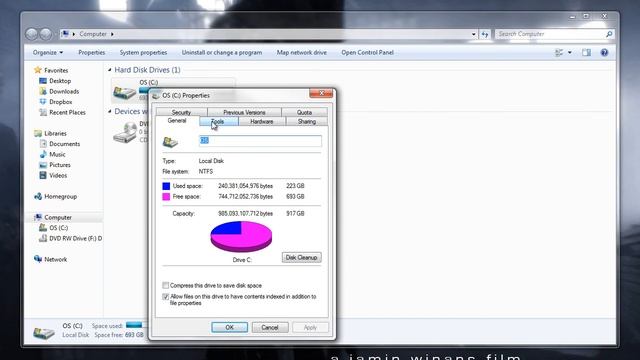Select Favorites star in navigation pane
Image resolution: width=640 pixels, height=360 pixels.
pyautogui.click(x=38, y=70)
